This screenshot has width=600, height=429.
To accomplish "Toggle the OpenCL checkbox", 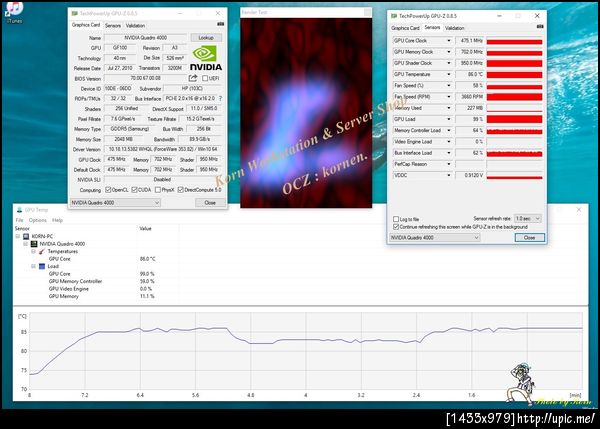I will 108,190.
